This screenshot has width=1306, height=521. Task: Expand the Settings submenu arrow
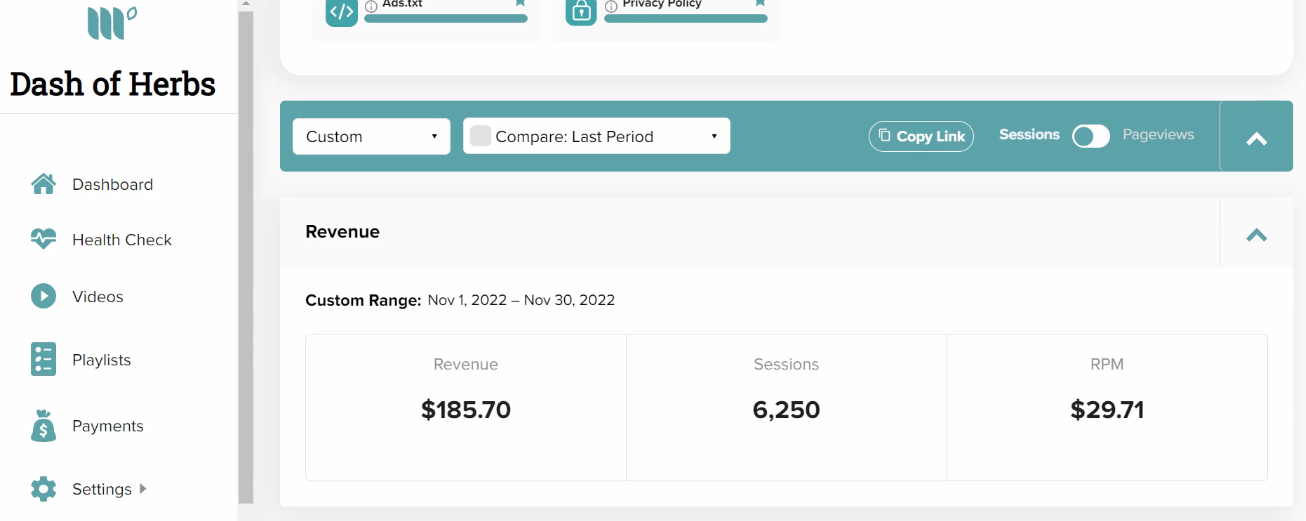coord(143,489)
